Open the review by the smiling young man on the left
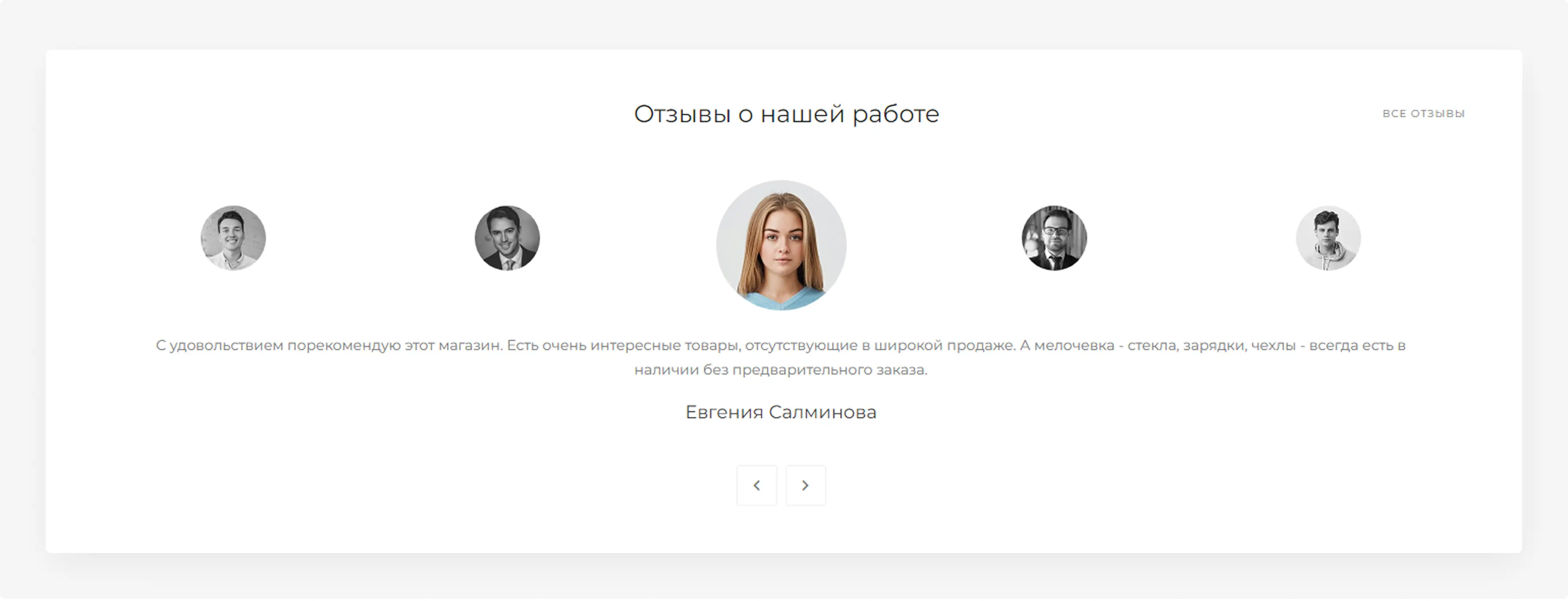 (233, 238)
